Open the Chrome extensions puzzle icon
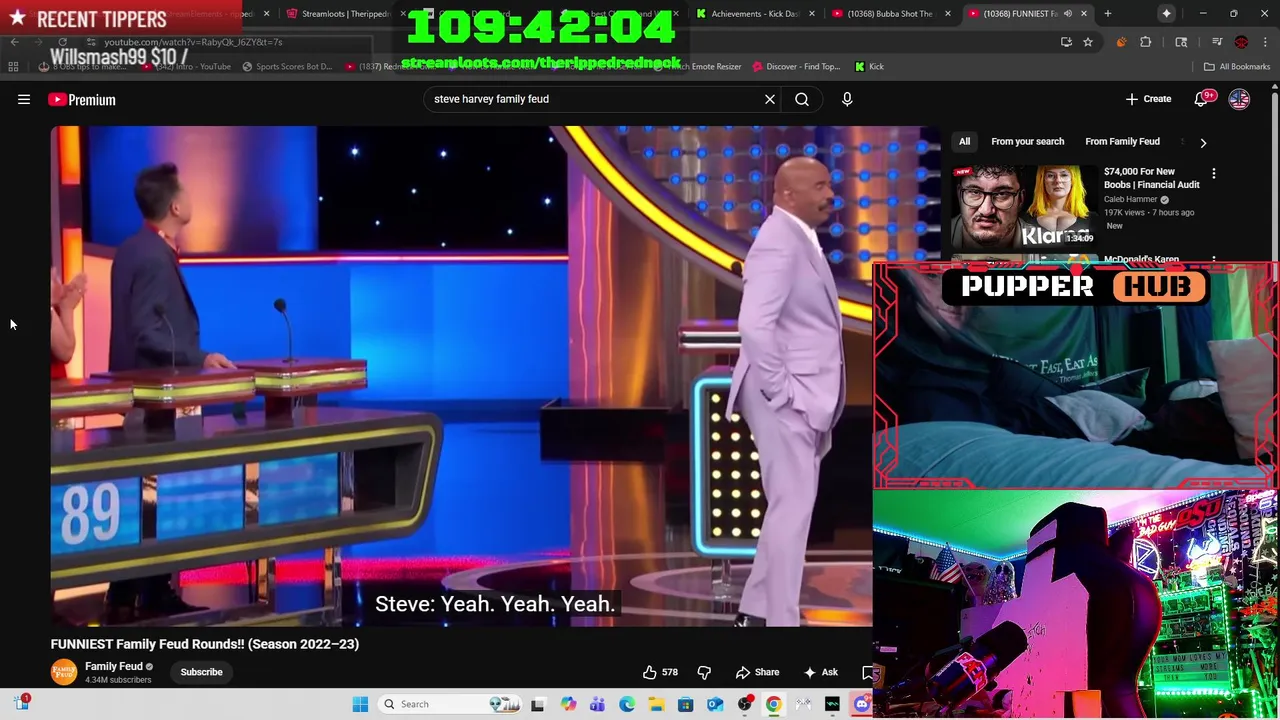 coord(1146,42)
